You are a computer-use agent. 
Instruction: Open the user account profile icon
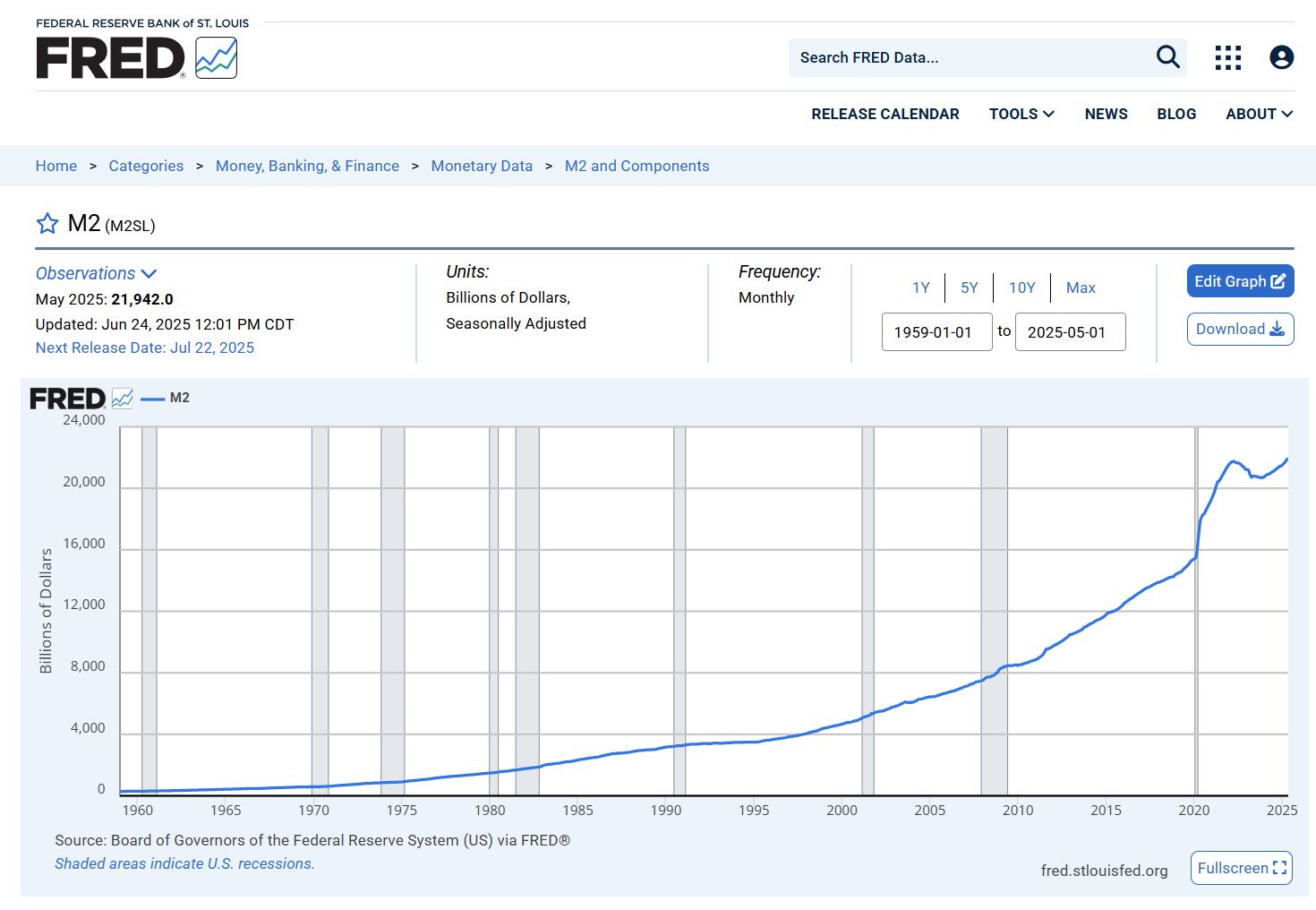tap(1282, 57)
